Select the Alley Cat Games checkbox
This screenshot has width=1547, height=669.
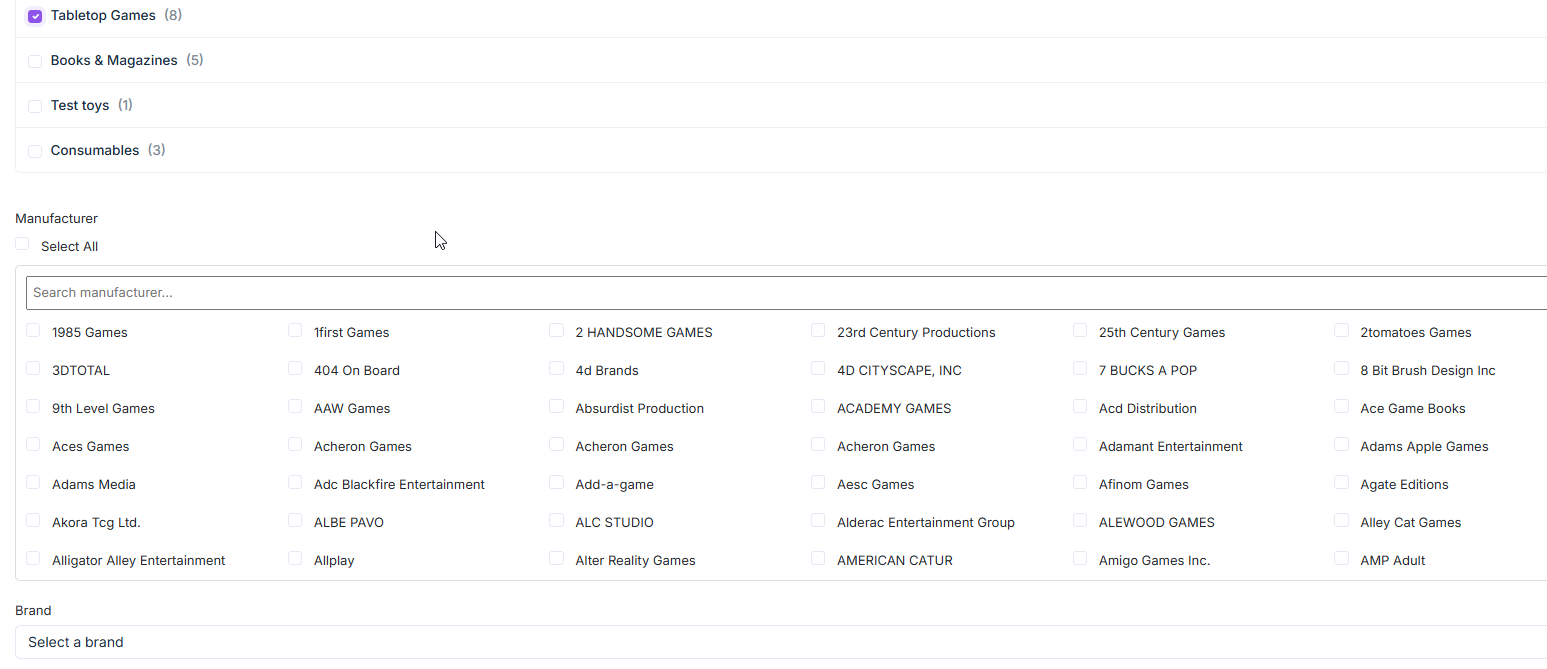[1342, 521]
